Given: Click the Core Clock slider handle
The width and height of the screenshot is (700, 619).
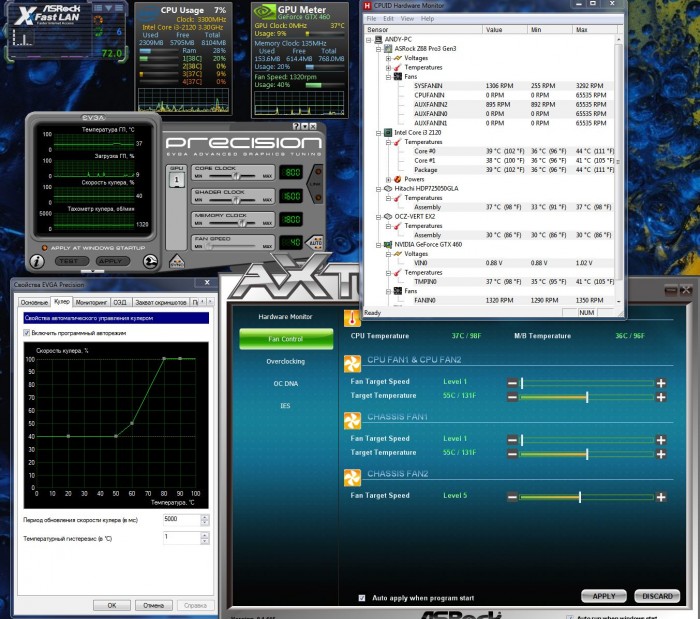Looking at the screenshot, I should coord(235,176).
